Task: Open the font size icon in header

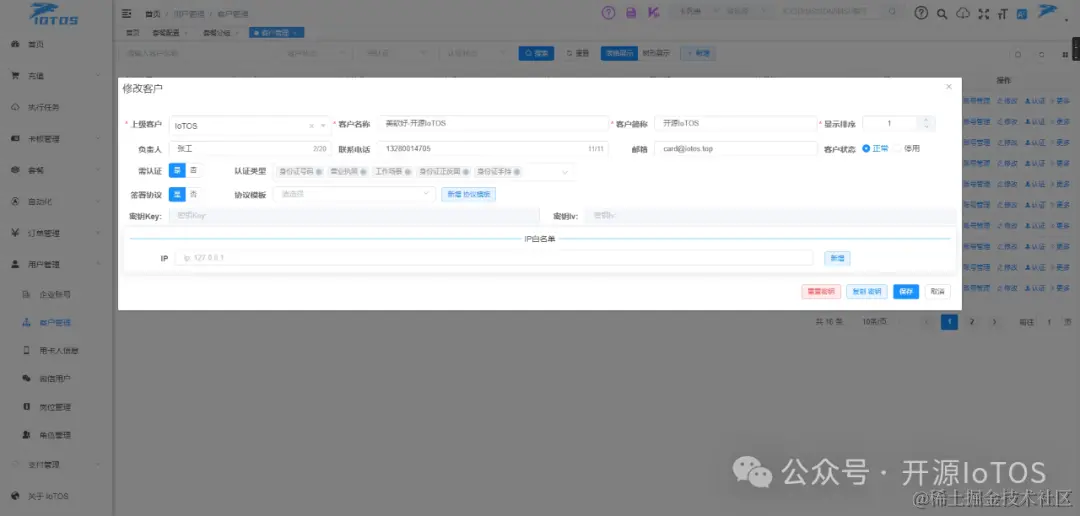Action: 1002,13
